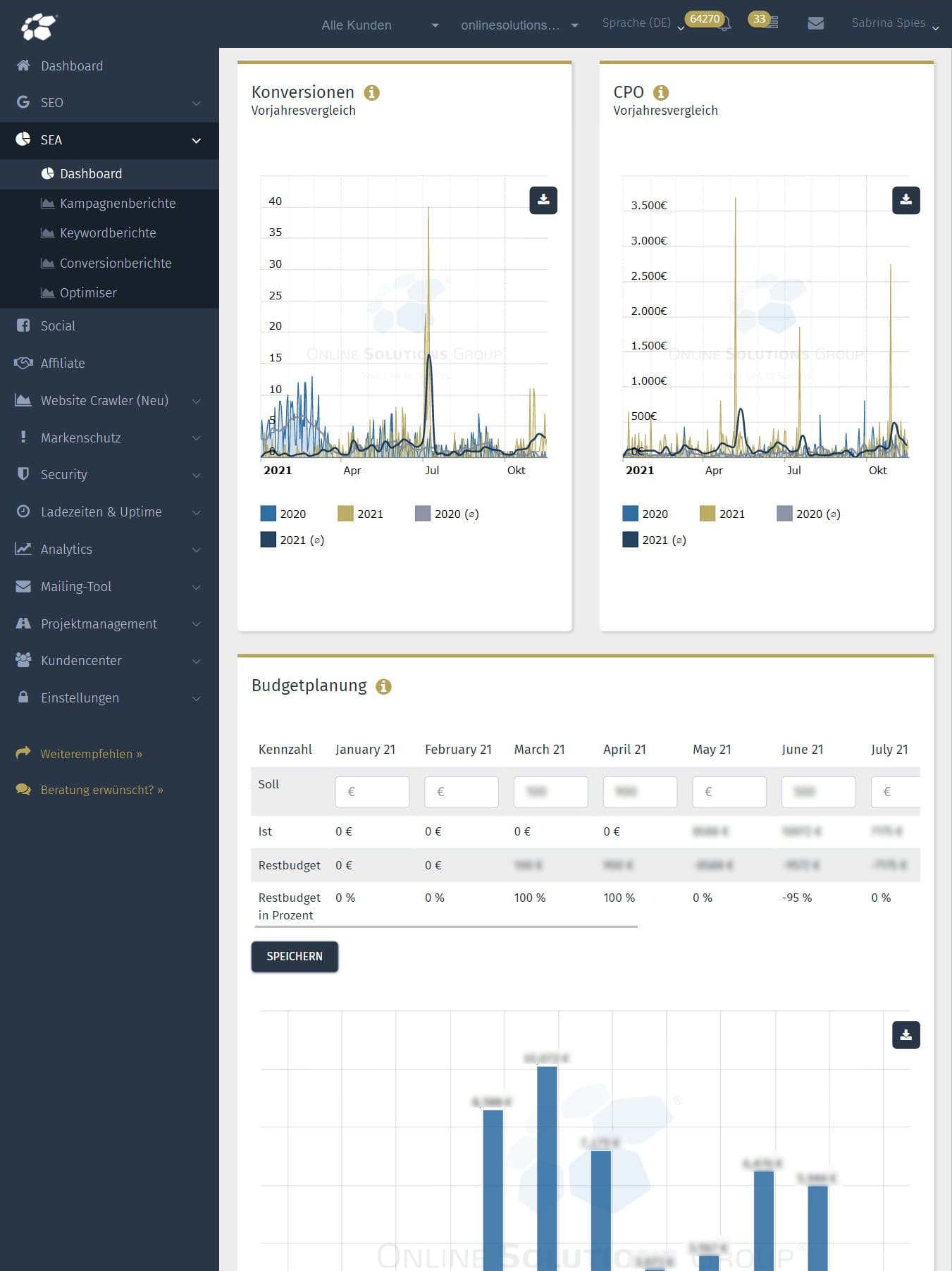Click the envelope icon beside Mailing-Tool
This screenshot has width=952, height=1271.
[23, 586]
